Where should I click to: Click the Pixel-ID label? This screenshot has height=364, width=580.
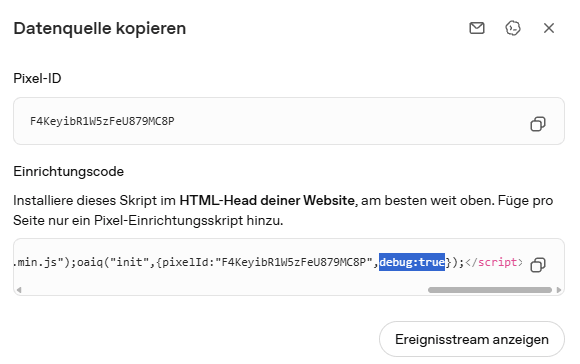(x=37, y=78)
